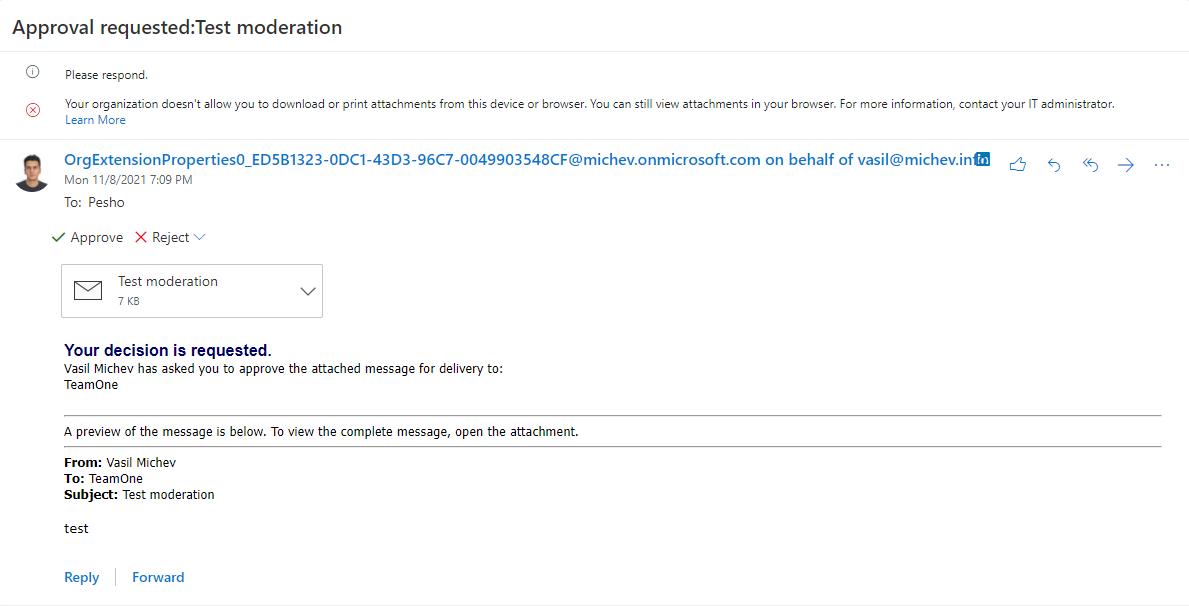This screenshot has width=1189, height=606.
Task: Click the LinkedIn icon beside sender address
Action: point(982,160)
